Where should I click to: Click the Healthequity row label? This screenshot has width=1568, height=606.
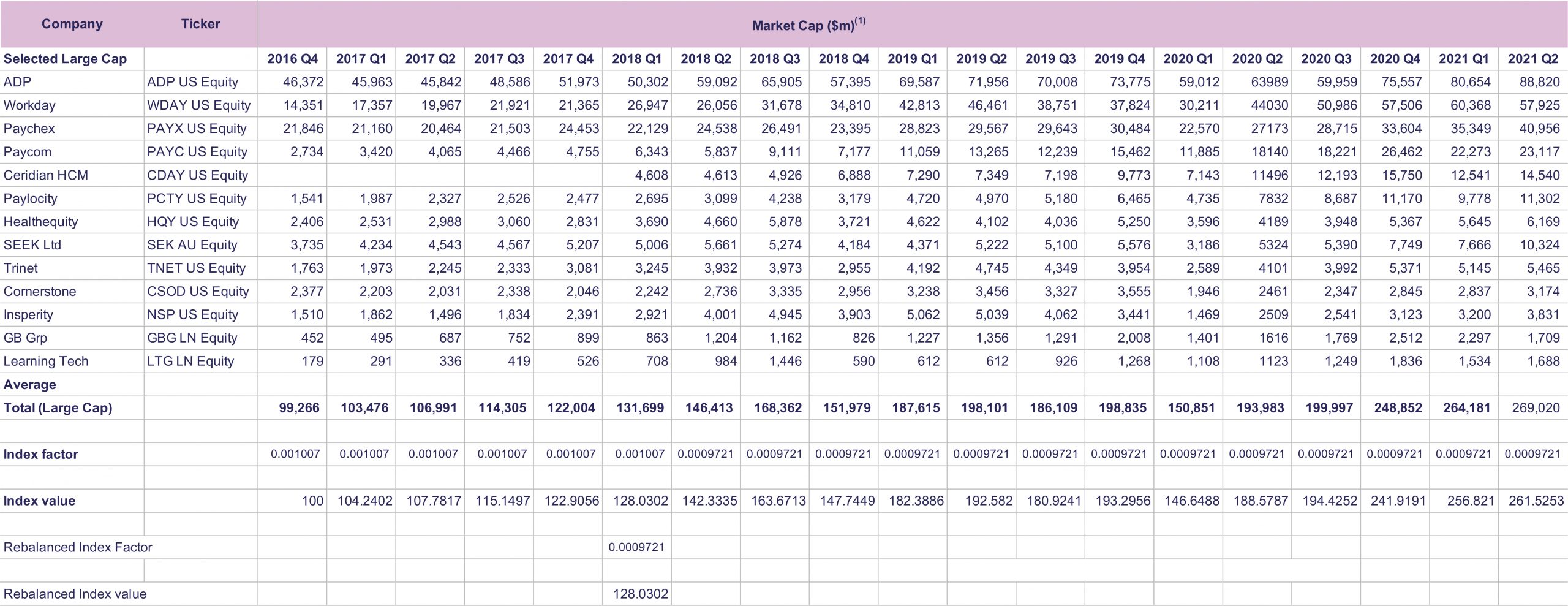[40, 222]
